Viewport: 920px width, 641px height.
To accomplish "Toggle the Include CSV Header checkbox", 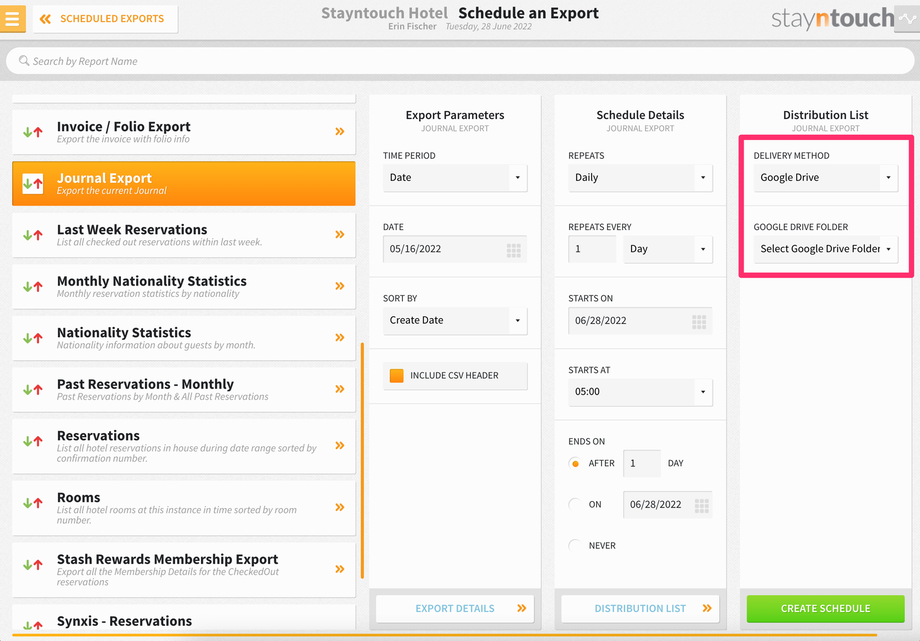I will click(397, 376).
